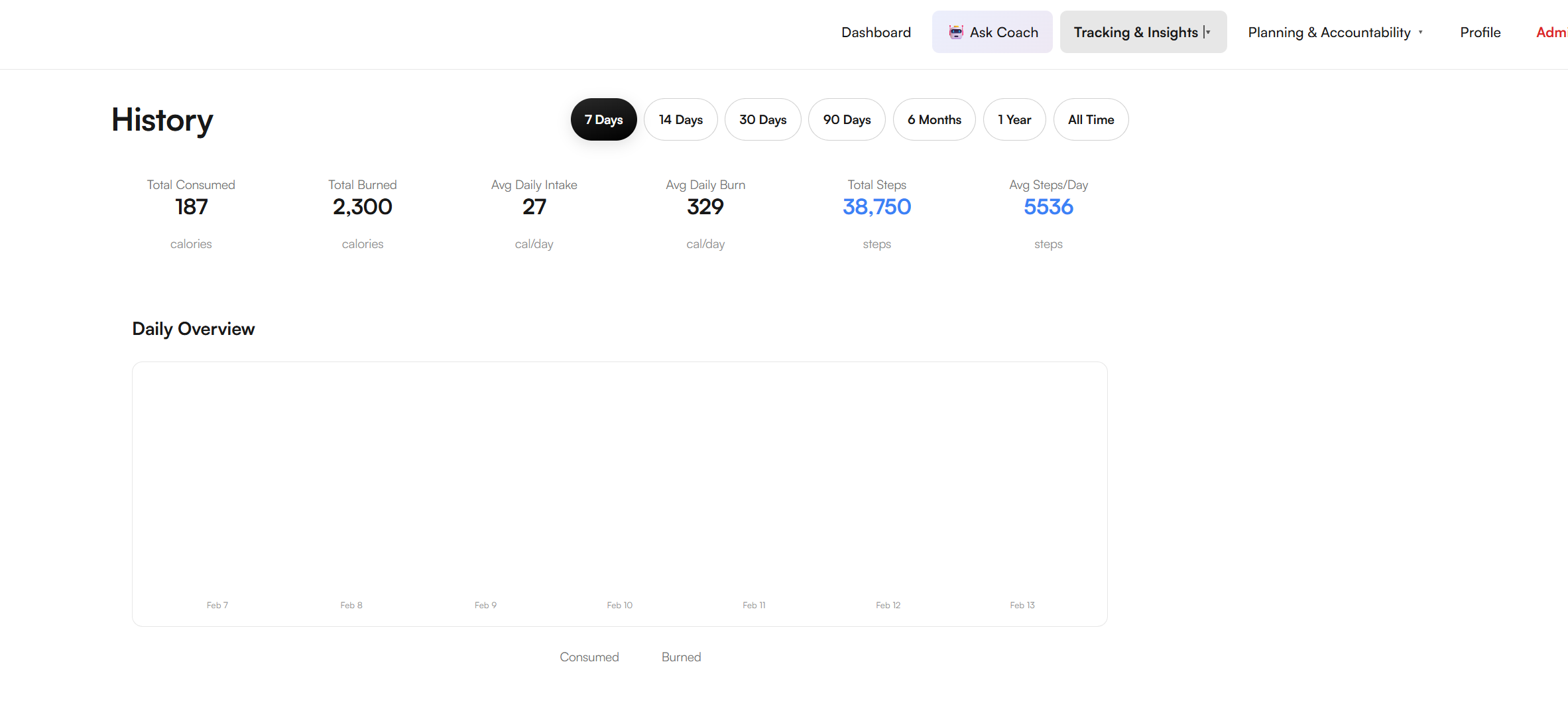Choose the 30 Days range
Image resolution: width=1568 pixels, height=717 pixels.
(x=762, y=119)
